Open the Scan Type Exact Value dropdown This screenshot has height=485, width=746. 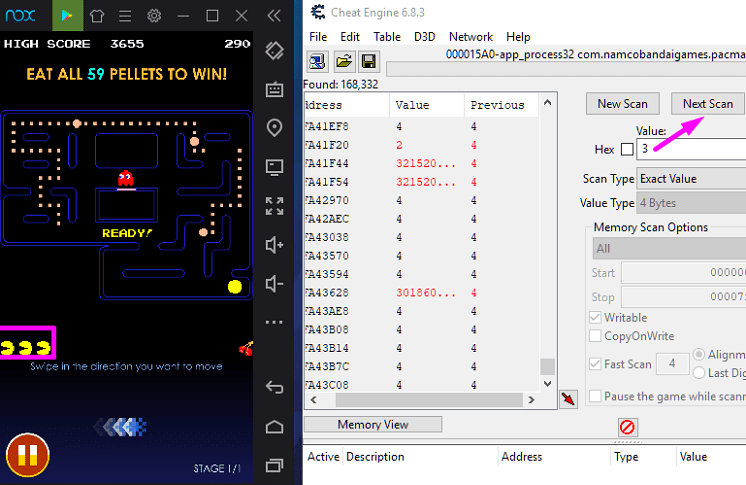point(691,179)
